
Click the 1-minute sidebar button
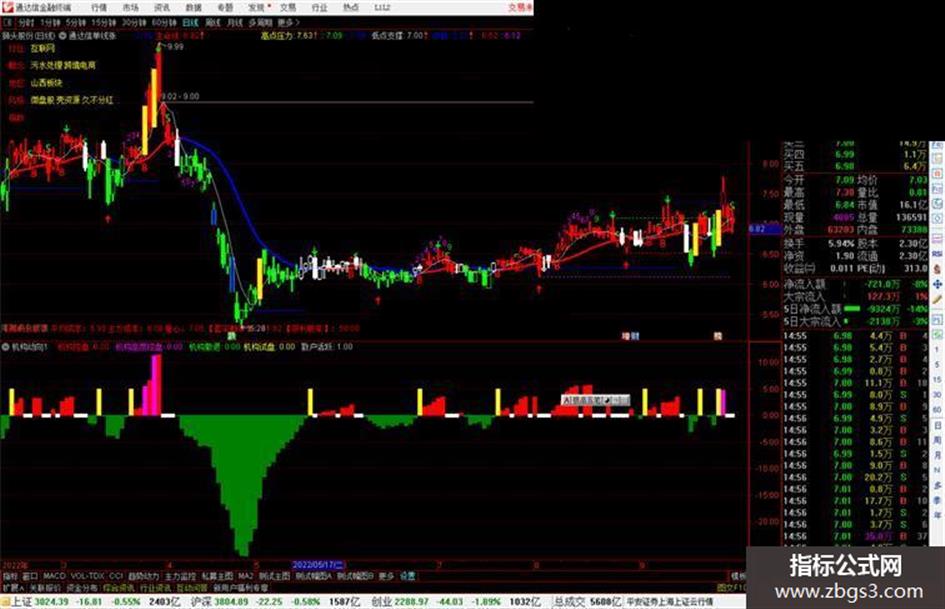click(x=937, y=349)
